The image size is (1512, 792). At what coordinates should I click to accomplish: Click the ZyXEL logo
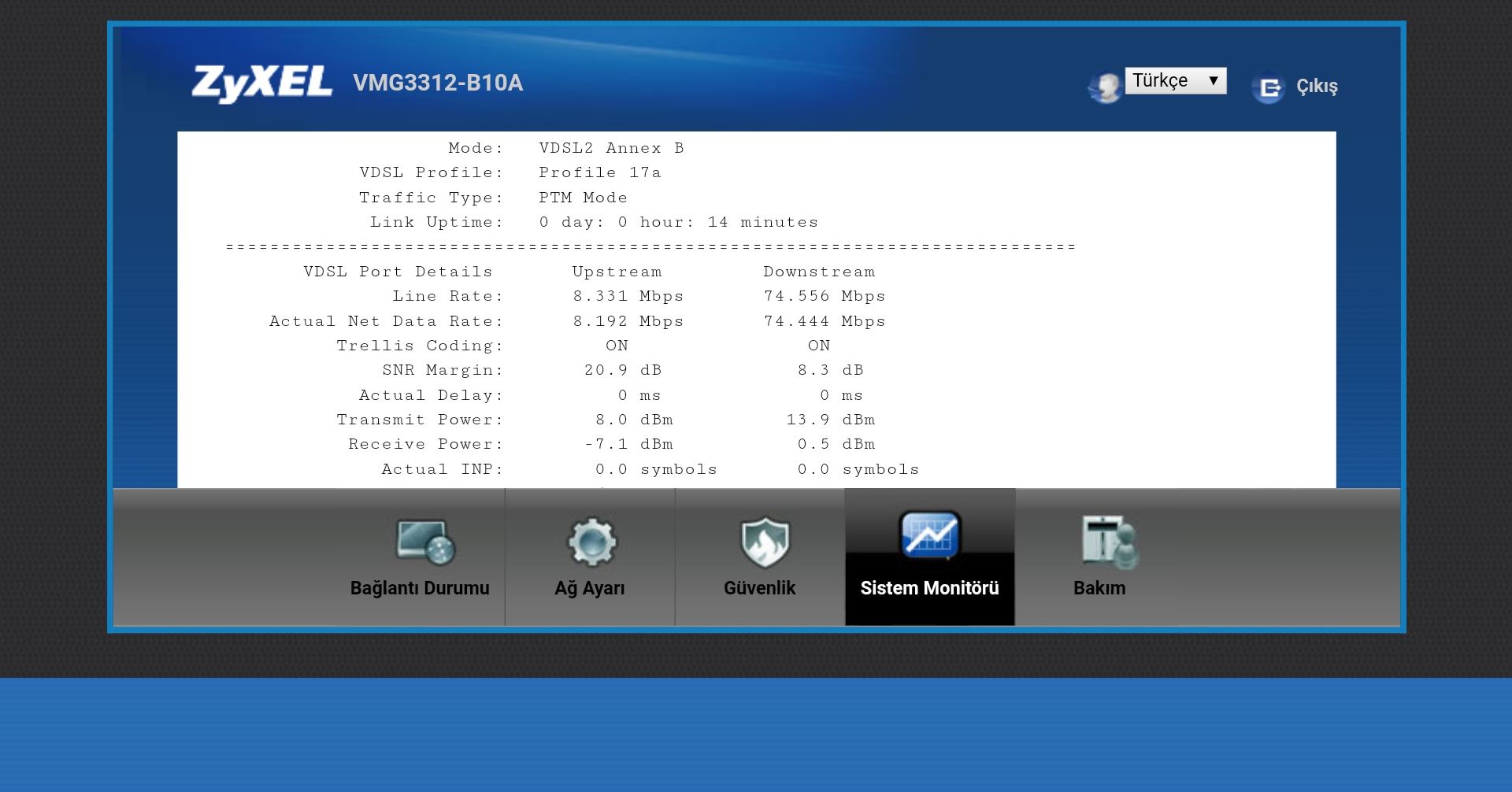[x=261, y=84]
